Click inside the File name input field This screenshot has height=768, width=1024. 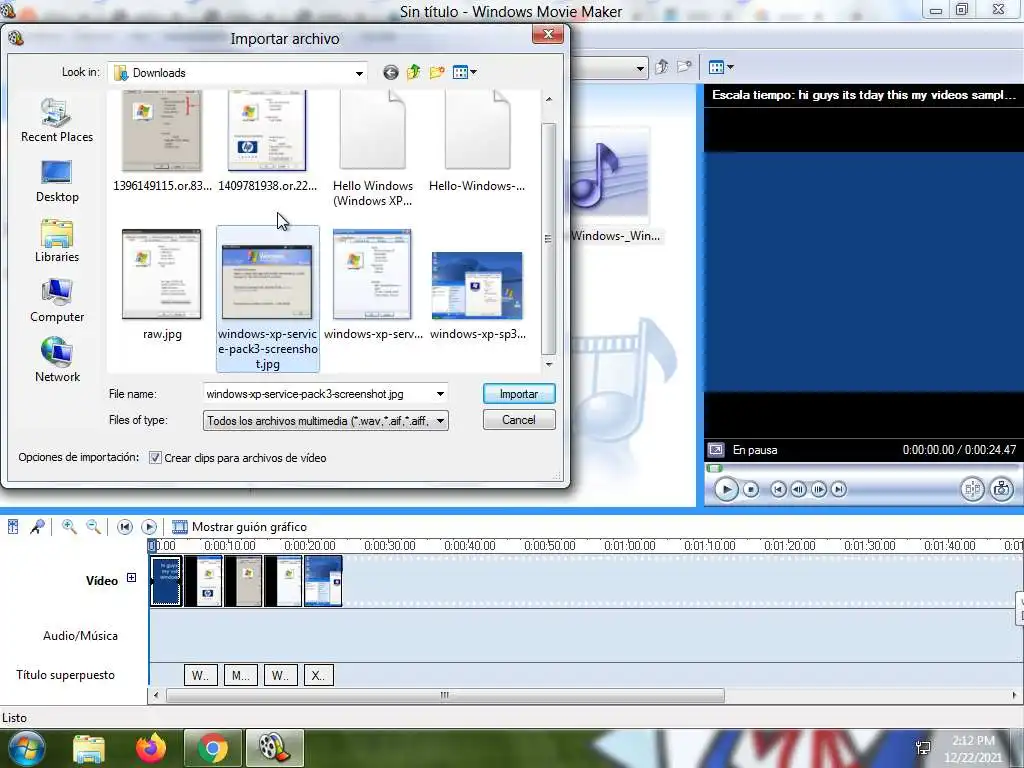[x=319, y=394]
